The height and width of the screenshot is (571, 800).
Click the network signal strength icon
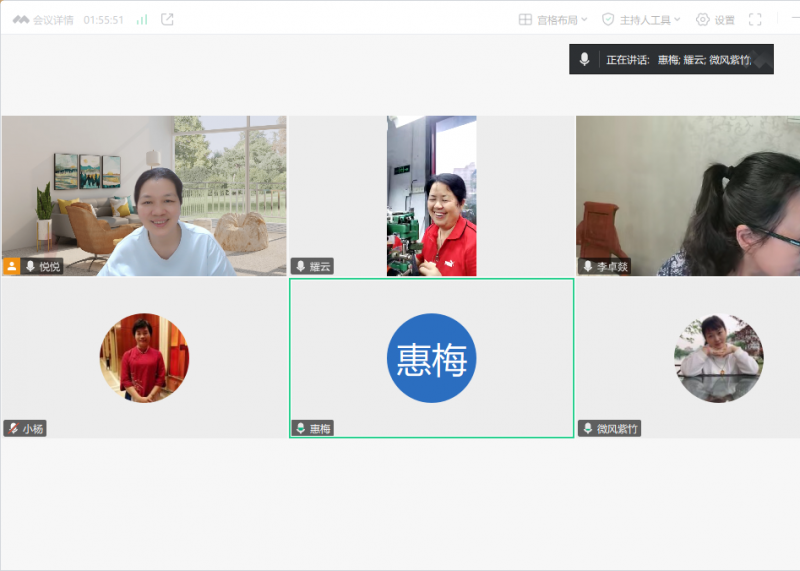pyautogui.click(x=142, y=20)
